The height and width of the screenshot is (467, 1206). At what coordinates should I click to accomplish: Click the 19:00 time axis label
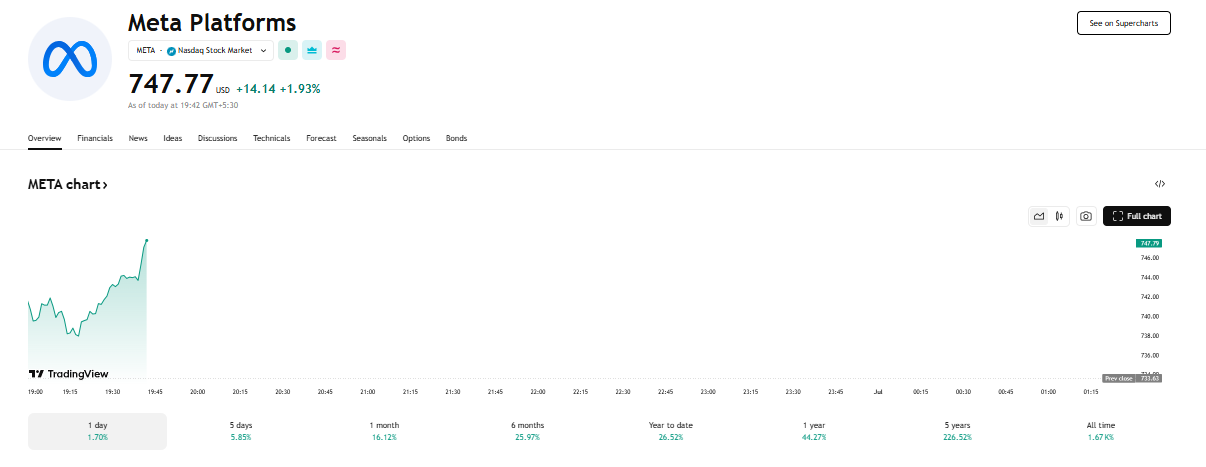[x=35, y=392]
